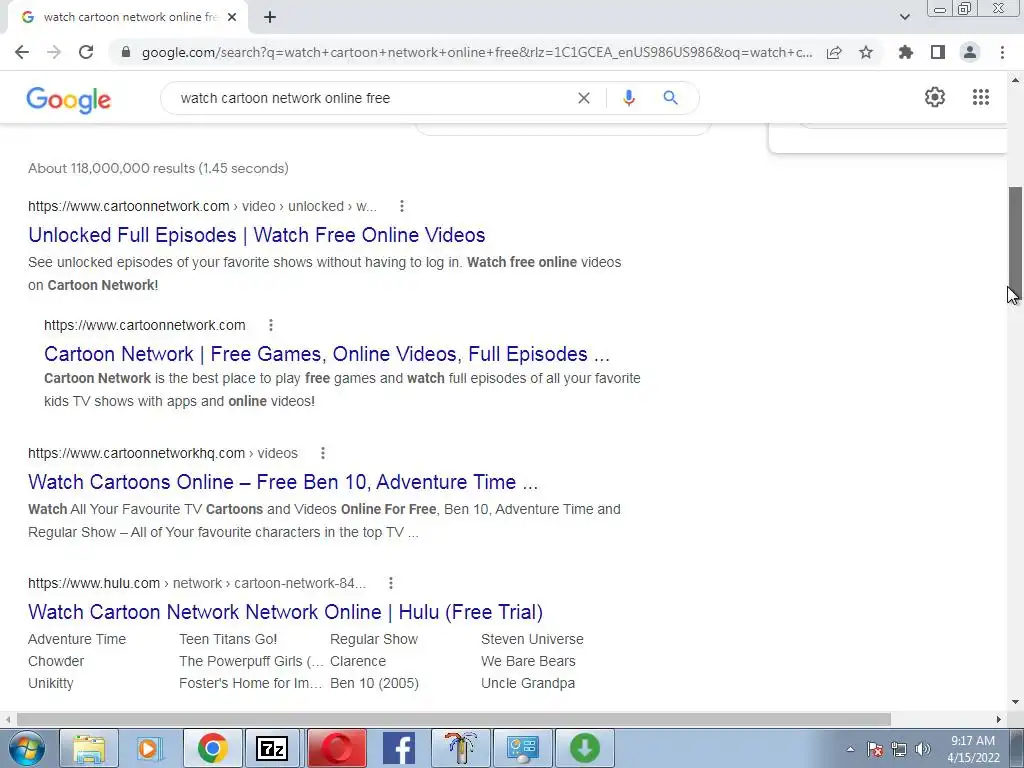Open the taskbar clock showing 9:17 AM
1024x768 pixels.
973,749
